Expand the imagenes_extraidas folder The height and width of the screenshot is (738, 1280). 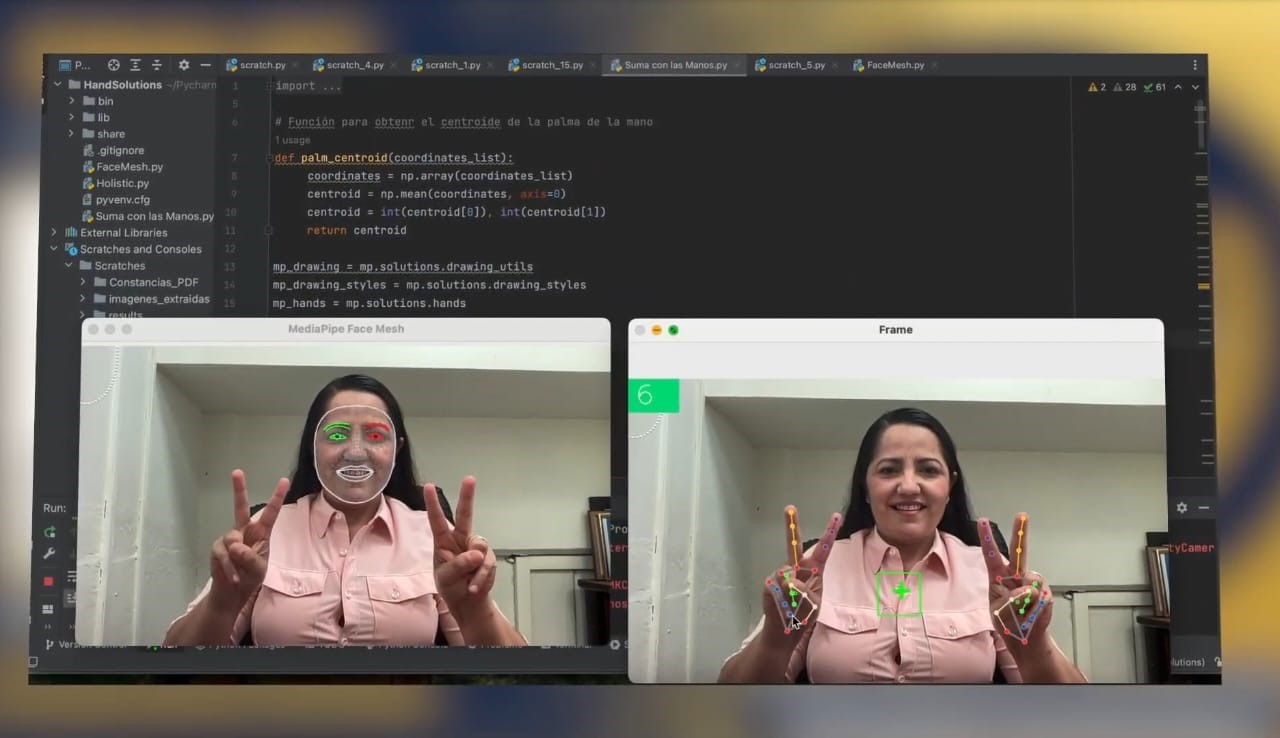pos(84,299)
